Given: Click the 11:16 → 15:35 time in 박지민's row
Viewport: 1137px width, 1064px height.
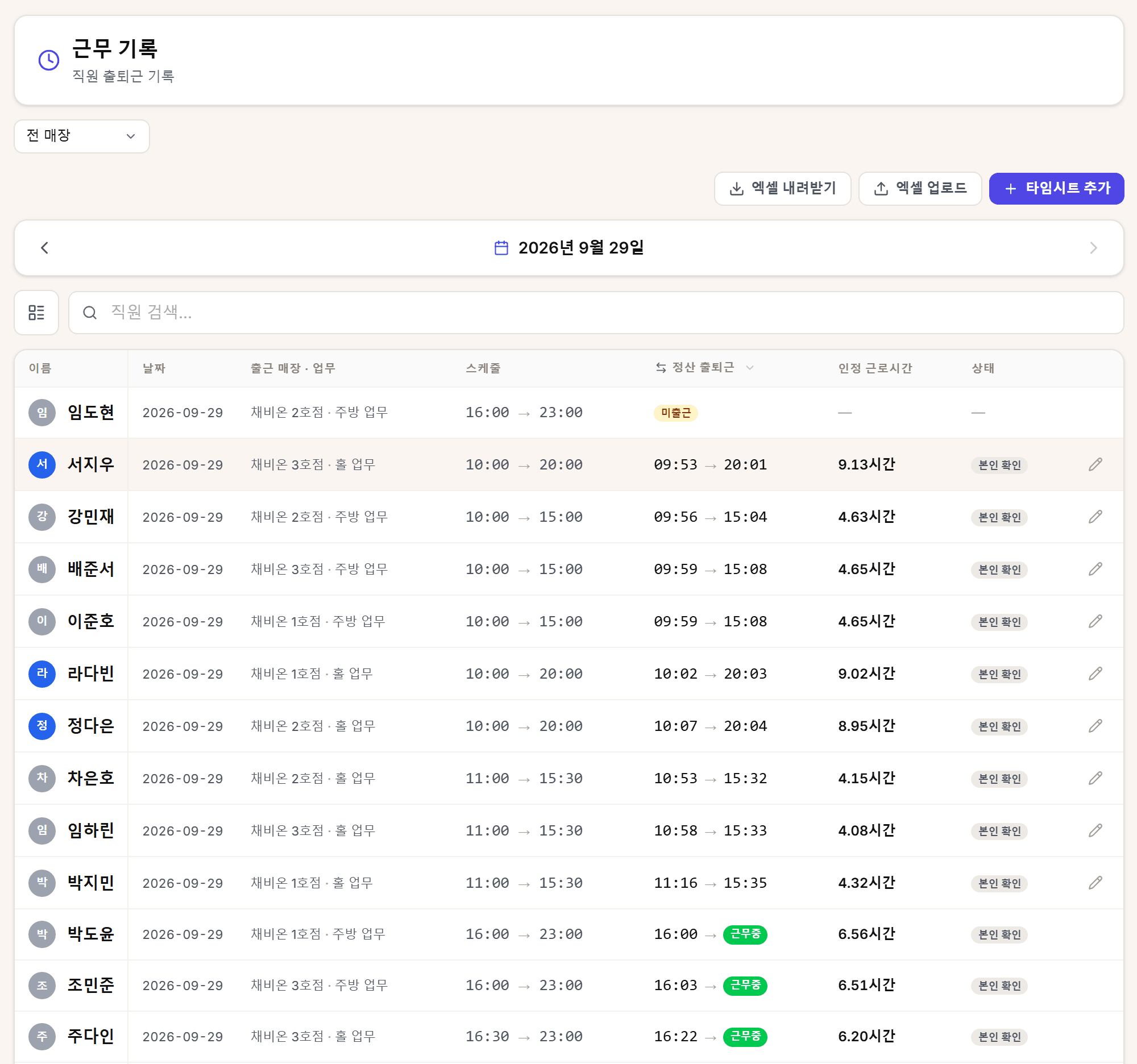Looking at the screenshot, I should [x=710, y=883].
